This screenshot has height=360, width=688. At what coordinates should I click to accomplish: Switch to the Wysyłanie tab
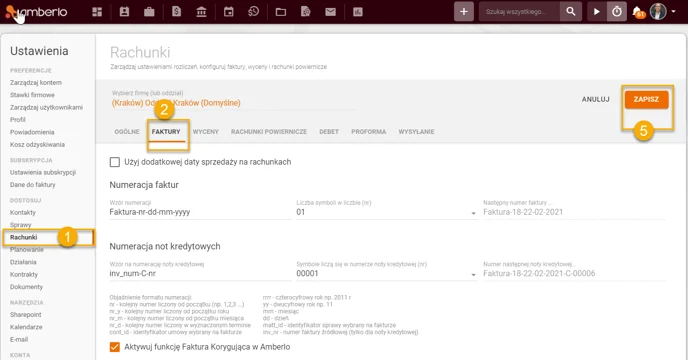pos(416,132)
